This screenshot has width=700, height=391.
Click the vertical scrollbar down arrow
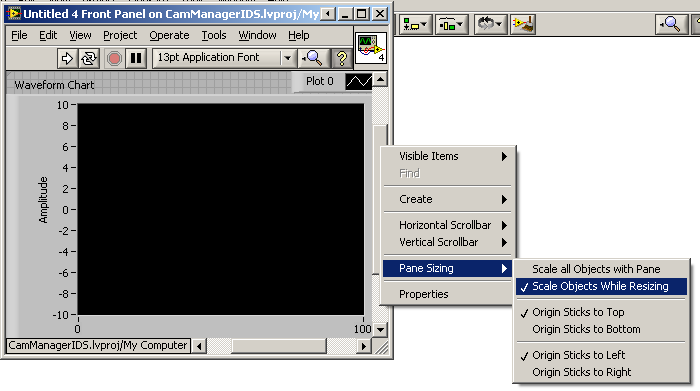(380, 330)
